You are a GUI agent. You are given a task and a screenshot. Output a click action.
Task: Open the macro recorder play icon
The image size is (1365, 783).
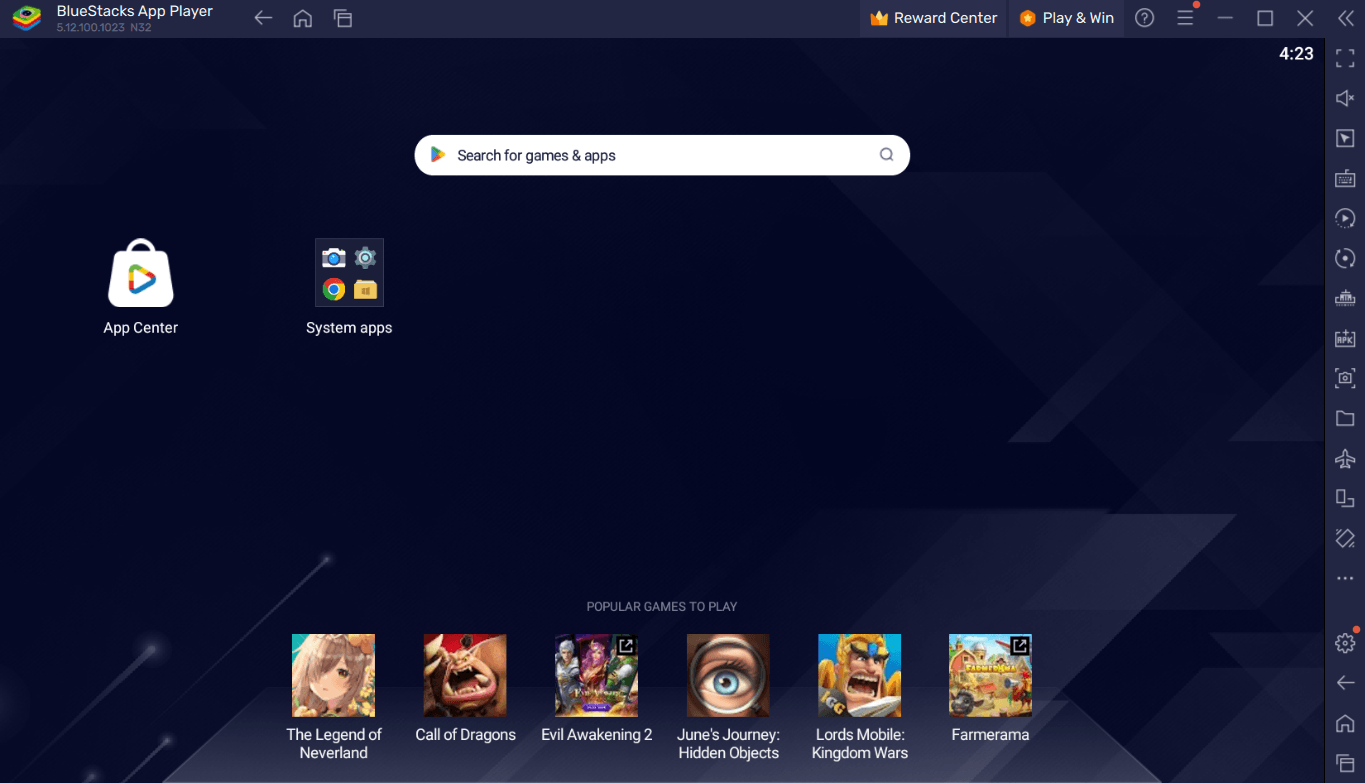1345,218
